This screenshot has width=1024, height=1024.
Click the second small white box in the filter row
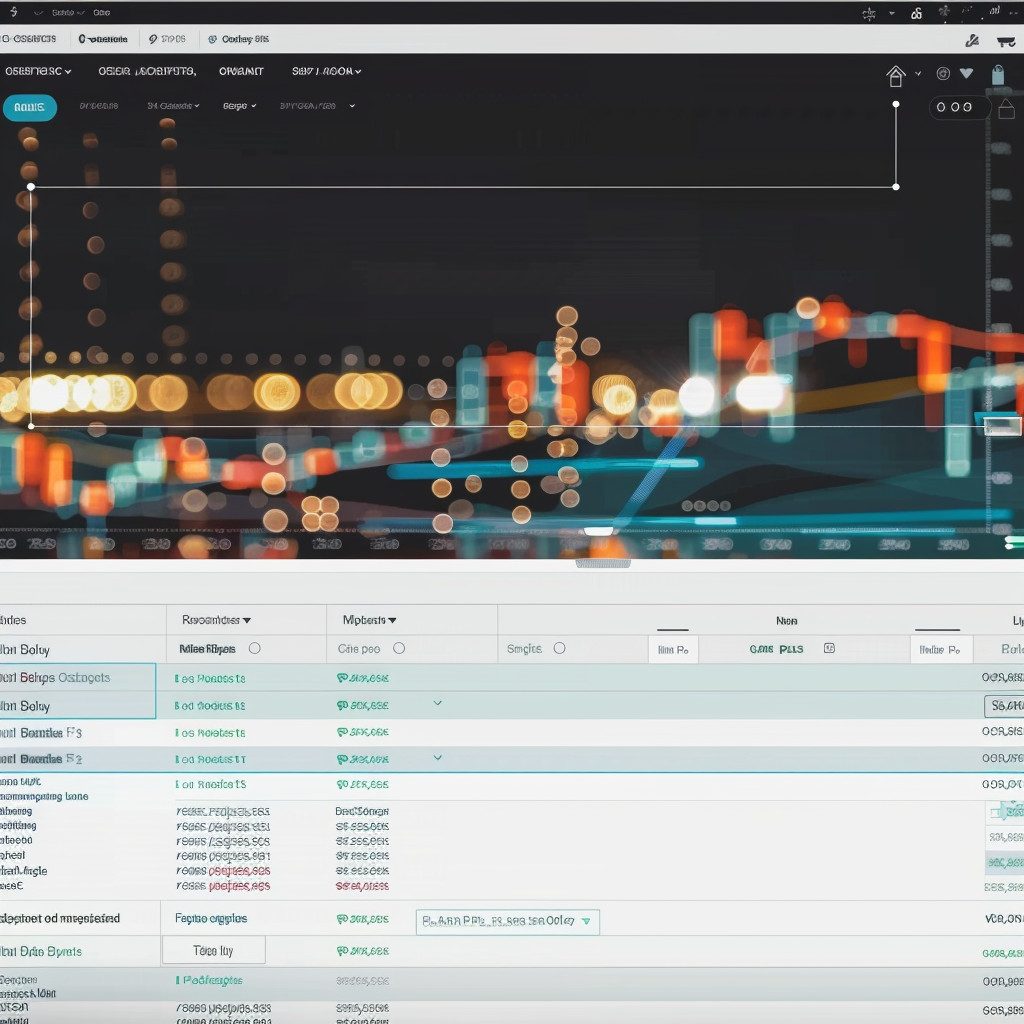[940, 650]
